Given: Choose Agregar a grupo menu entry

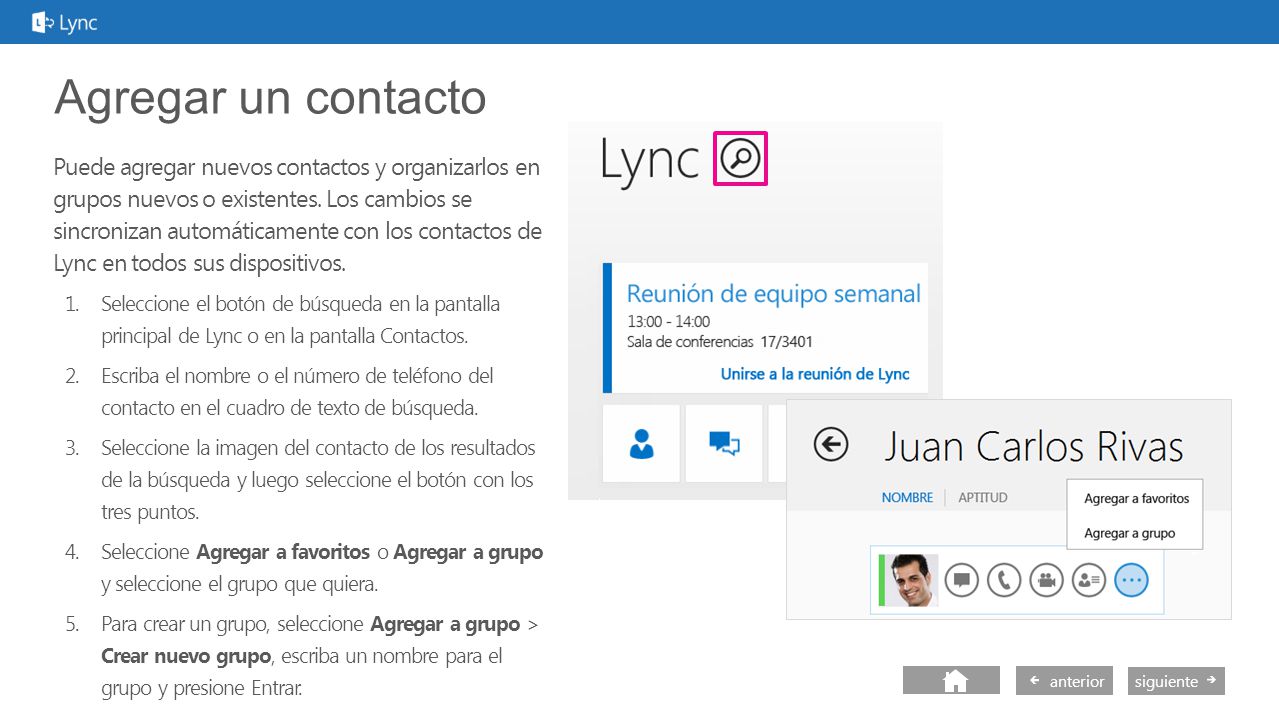Looking at the screenshot, I should [1130, 533].
